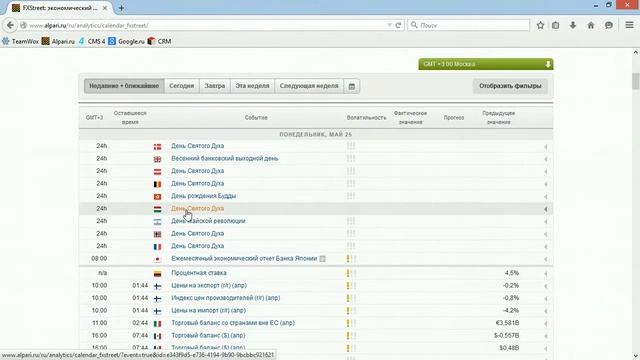Switch to the Завтра tab
This screenshot has width=640, height=360.
click(215, 86)
